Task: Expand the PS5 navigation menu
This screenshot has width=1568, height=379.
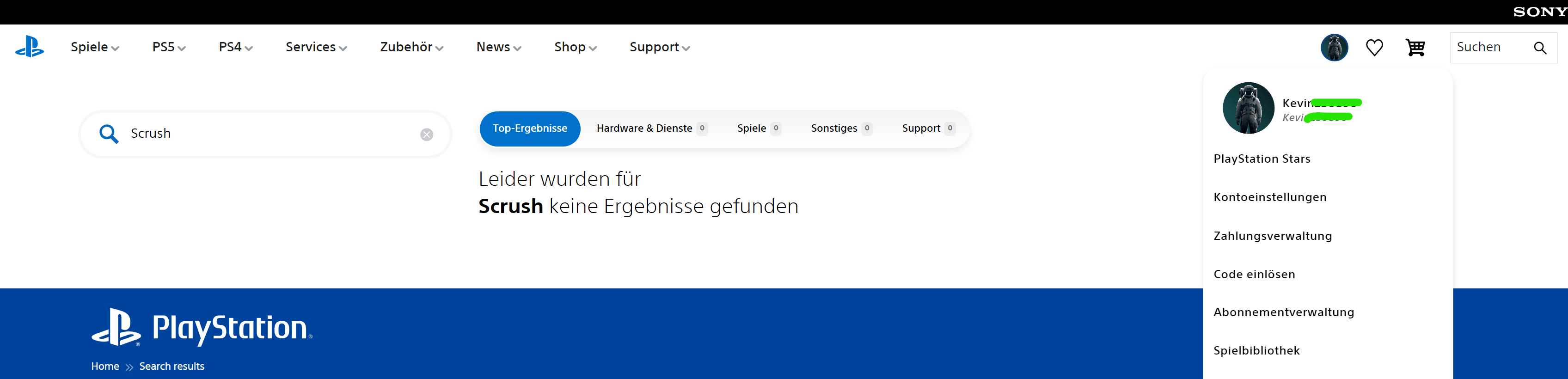Action: coord(169,47)
